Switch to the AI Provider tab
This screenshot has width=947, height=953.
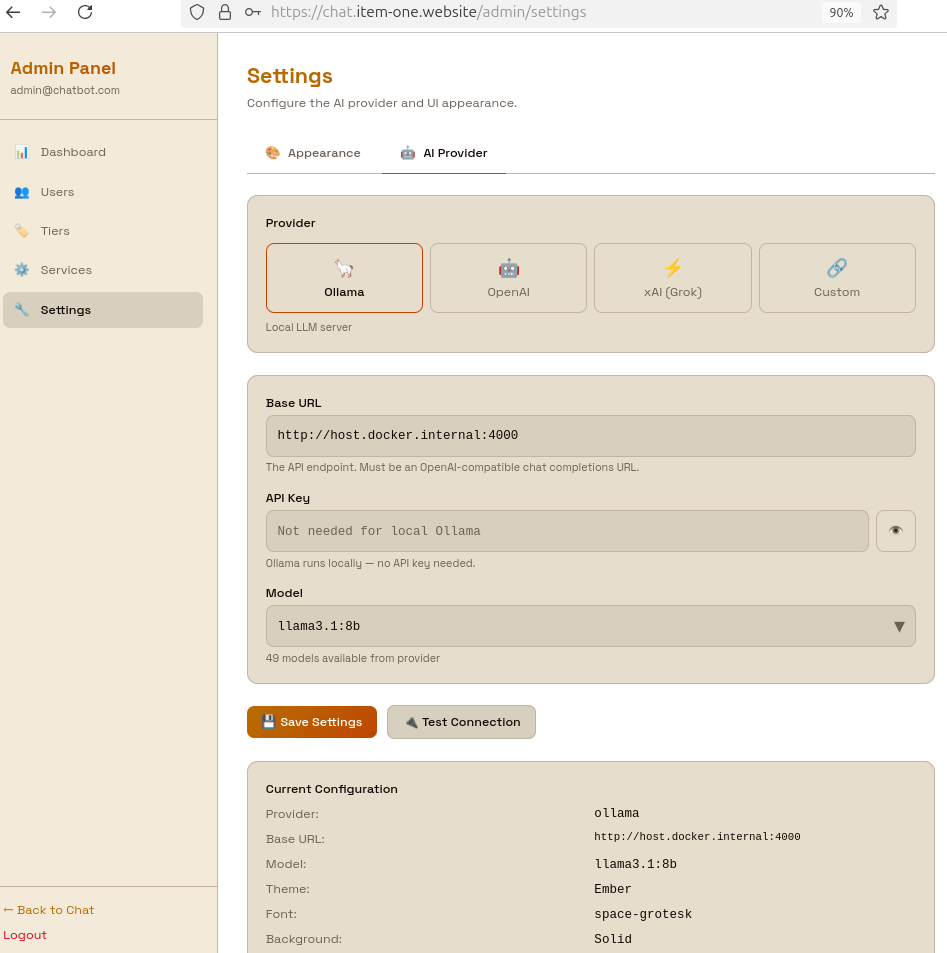coord(444,153)
